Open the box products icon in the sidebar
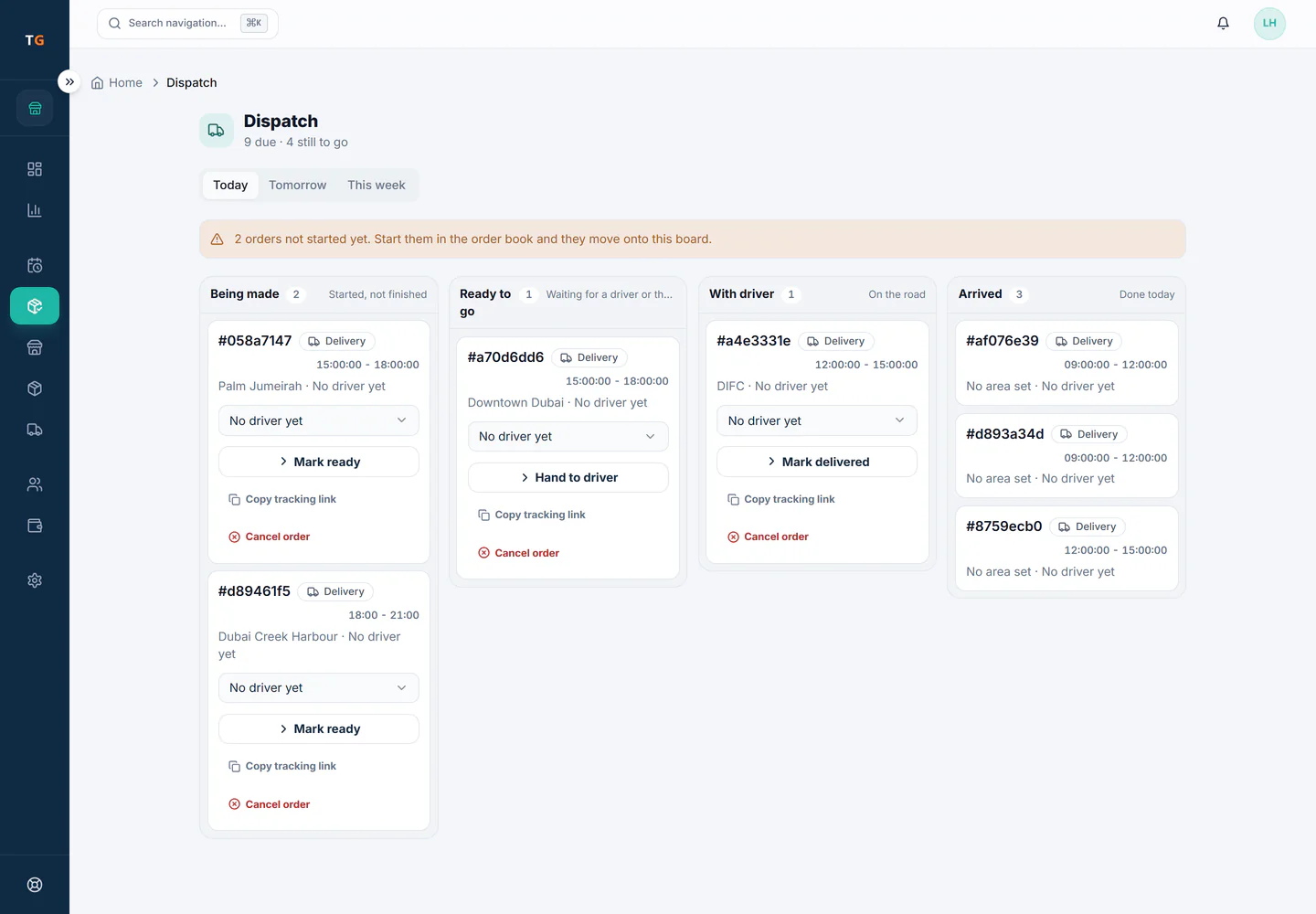The width and height of the screenshot is (1316, 914). tap(35, 388)
